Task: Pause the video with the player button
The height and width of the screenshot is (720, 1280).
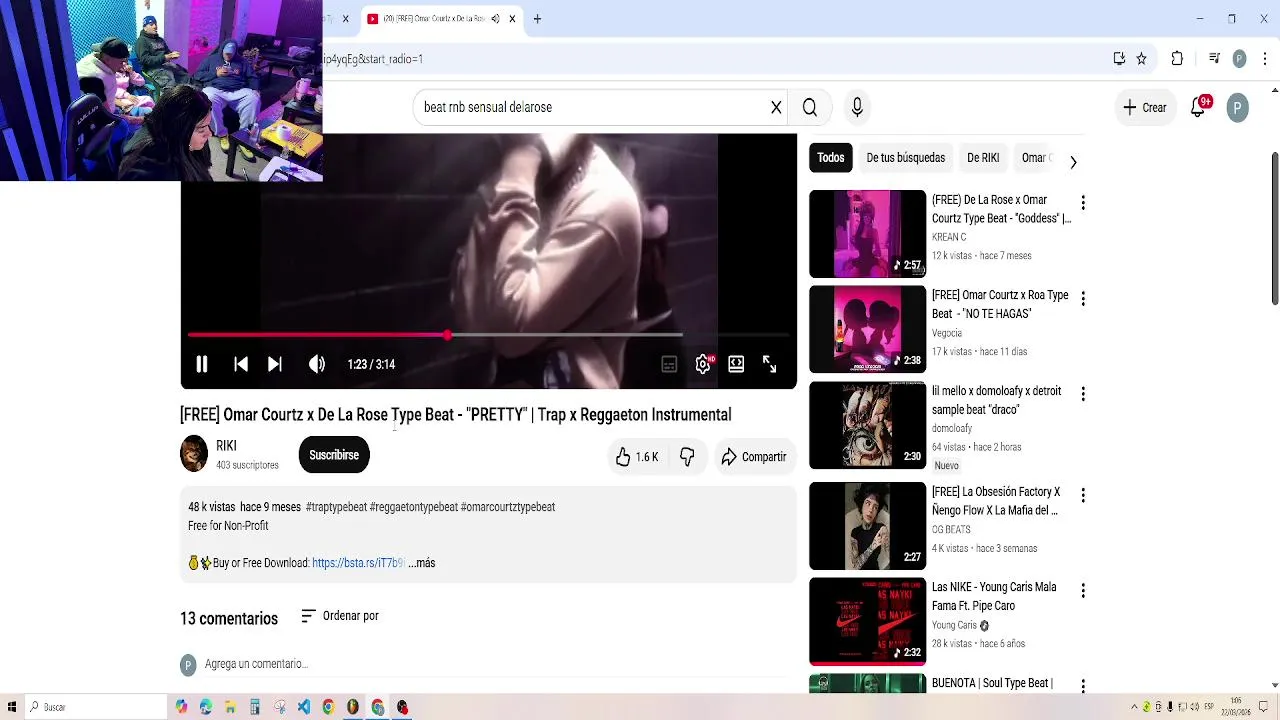Action: click(201, 365)
